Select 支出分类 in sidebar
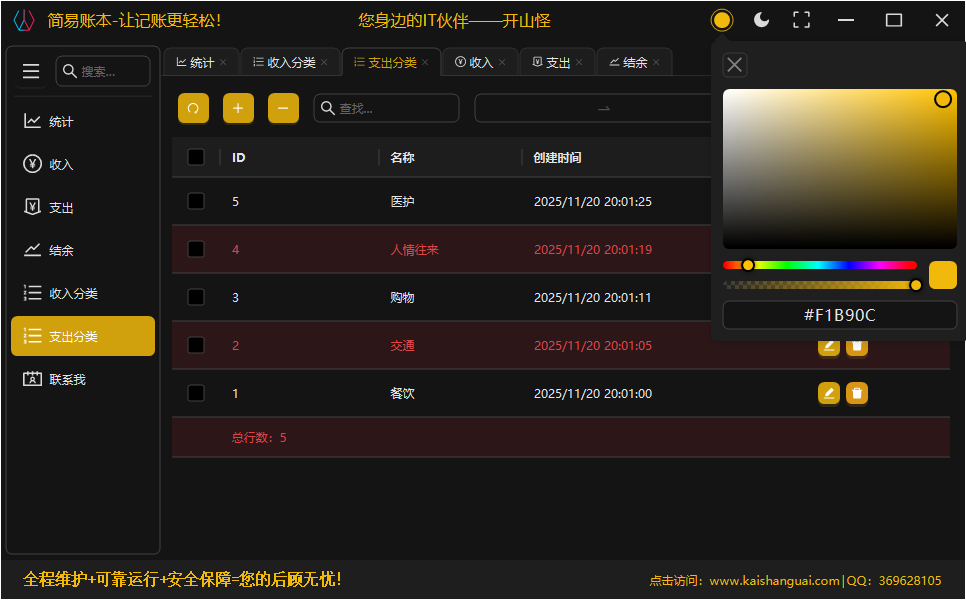The image size is (966, 600). (83, 336)
